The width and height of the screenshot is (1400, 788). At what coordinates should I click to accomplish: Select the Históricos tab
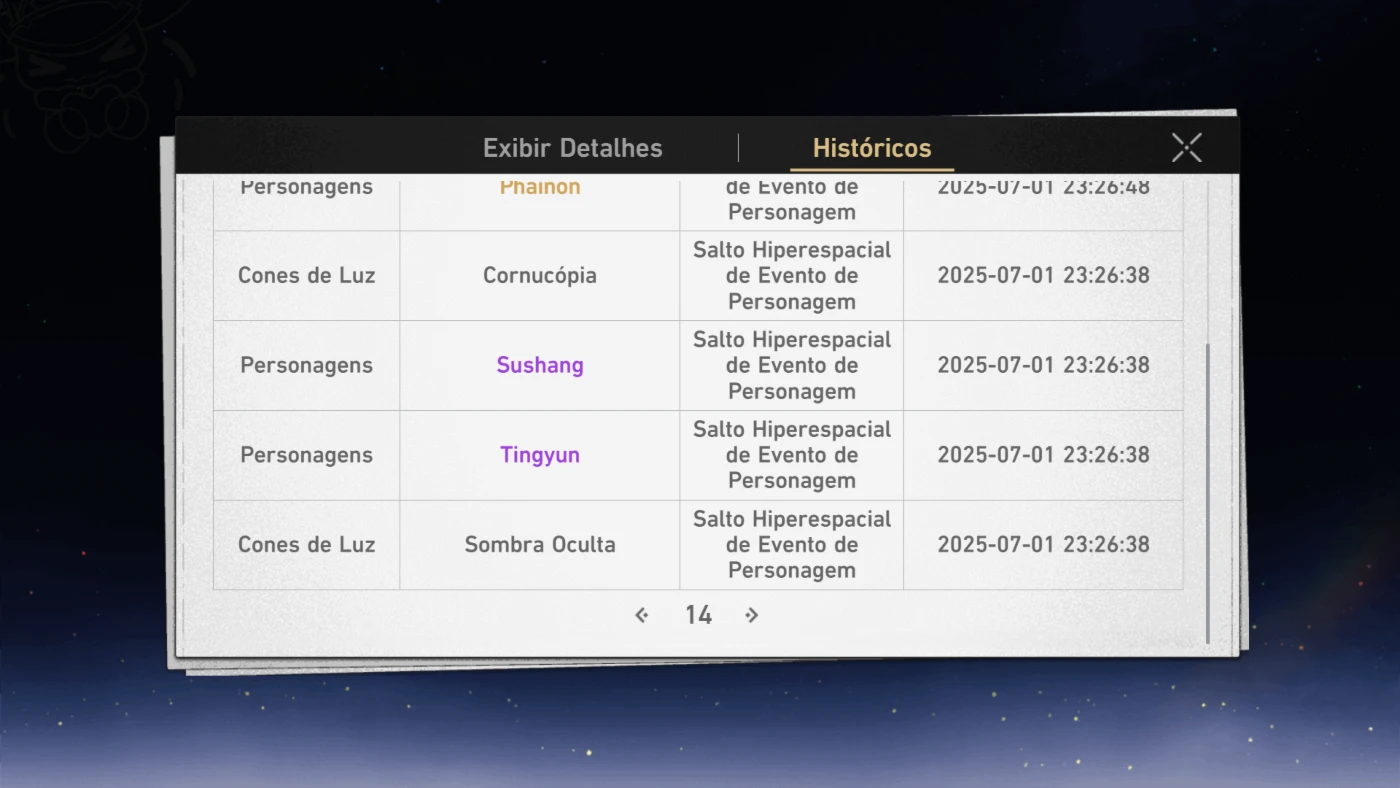(872, 148)
